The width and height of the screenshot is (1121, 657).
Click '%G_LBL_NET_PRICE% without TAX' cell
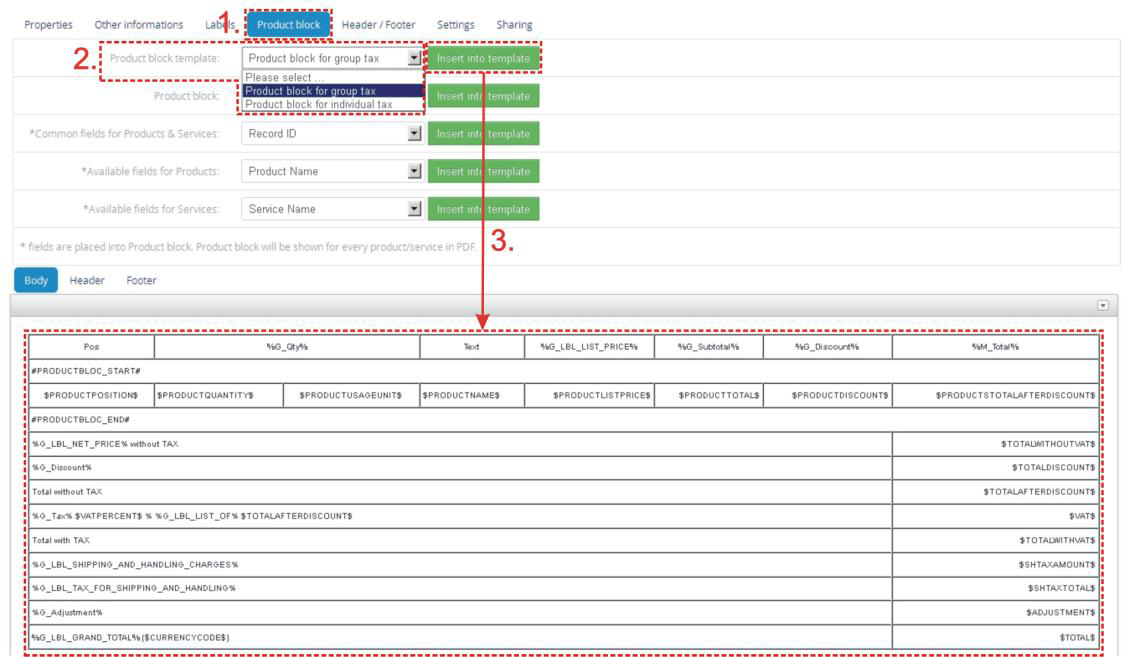(x=460, y=444)
